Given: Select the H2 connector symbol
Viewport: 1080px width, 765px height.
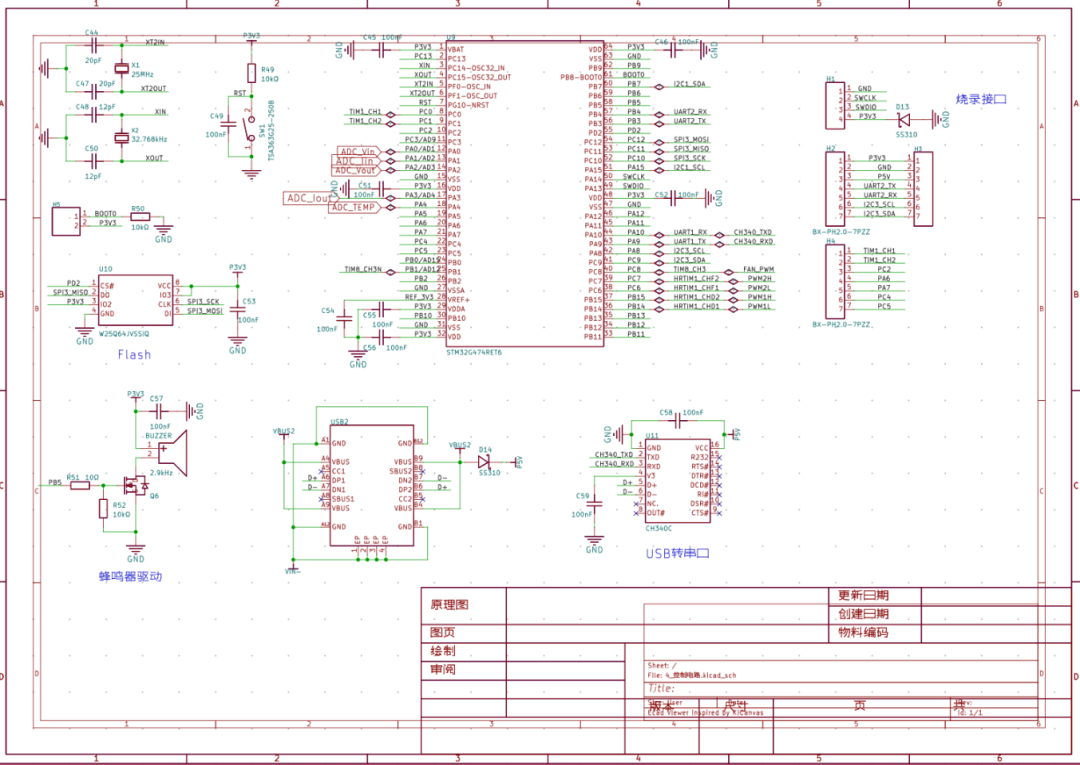Looking at the screenshot, I should pyautogui.click(x=835, y=189).
